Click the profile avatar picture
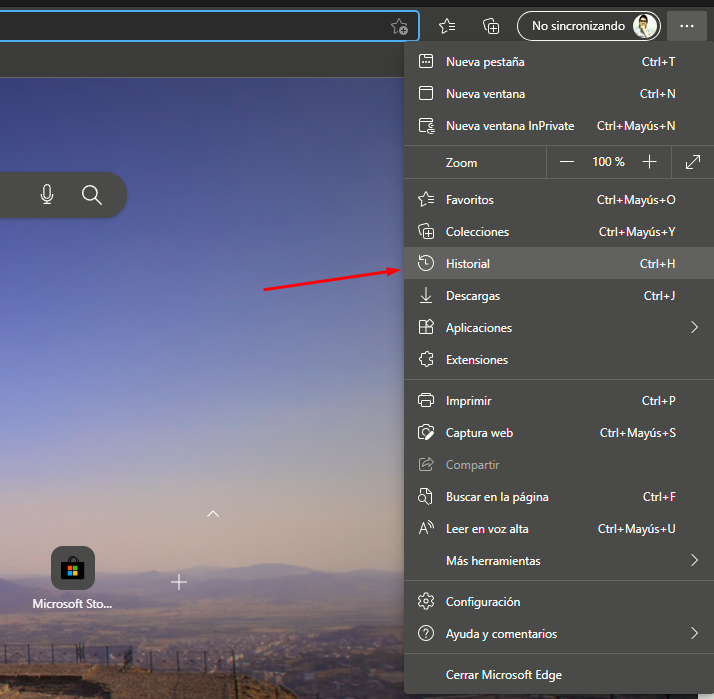 pos(645,26)
